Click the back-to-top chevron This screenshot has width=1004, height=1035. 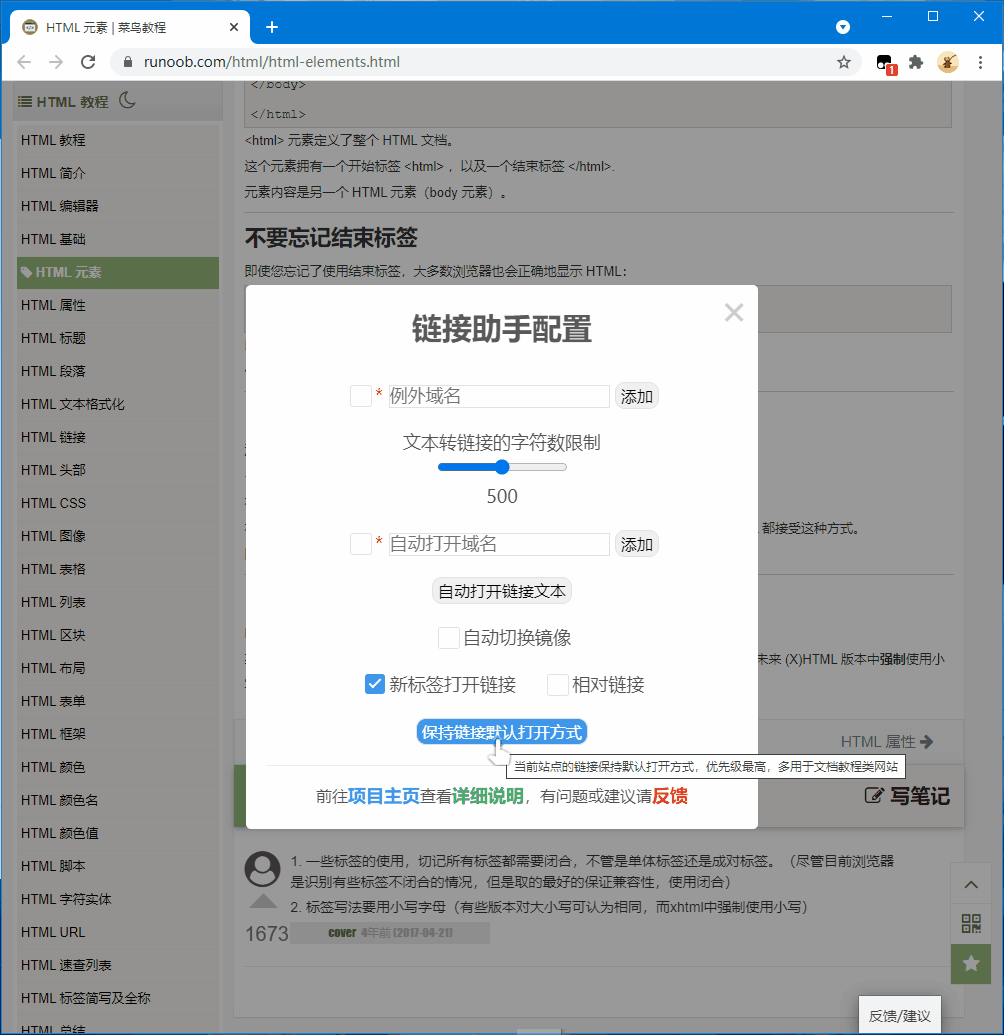pos(970,884)
